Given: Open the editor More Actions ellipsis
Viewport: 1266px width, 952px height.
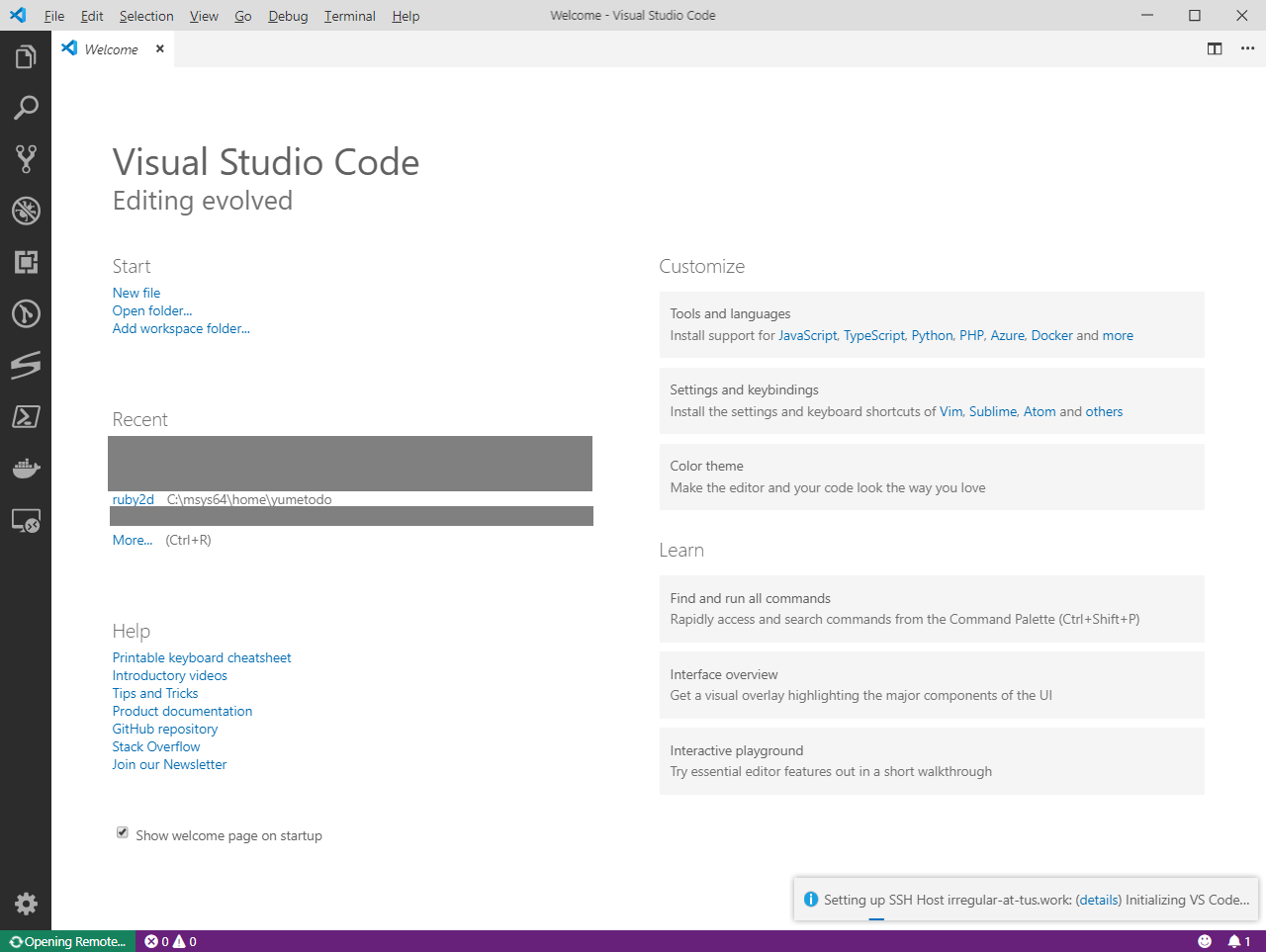Looking at the screenshot, I should pyautogui.click(x=1247, y=48).
